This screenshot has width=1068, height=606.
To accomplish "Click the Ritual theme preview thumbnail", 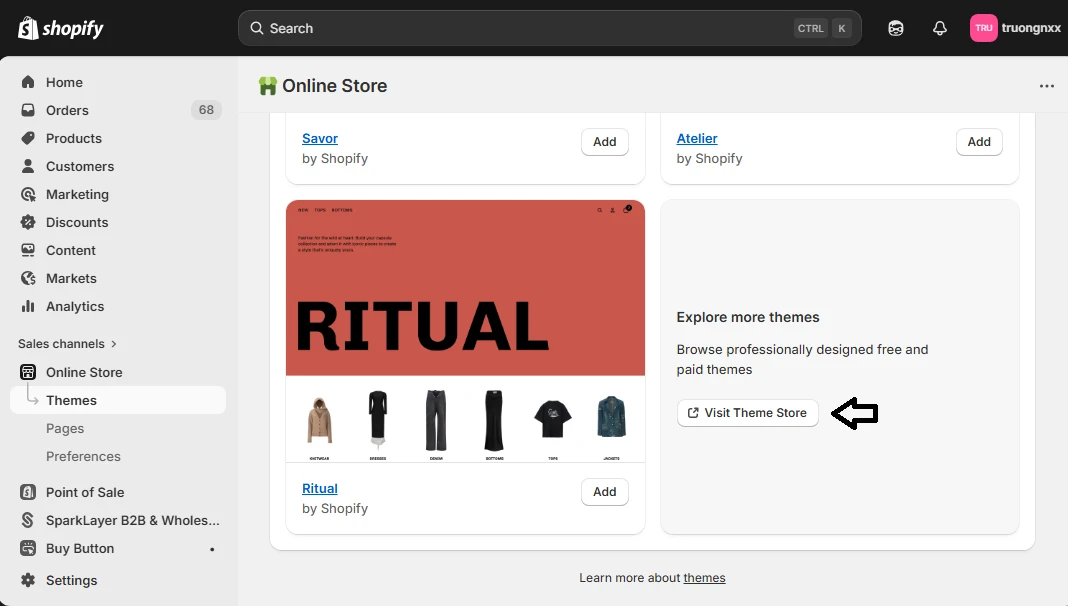I will pyautogui.click(x=464, y=330).
